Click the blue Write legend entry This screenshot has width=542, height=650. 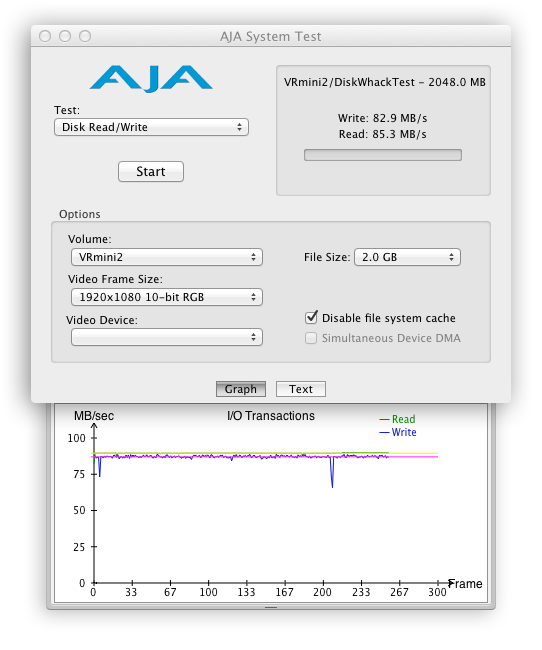398,432
